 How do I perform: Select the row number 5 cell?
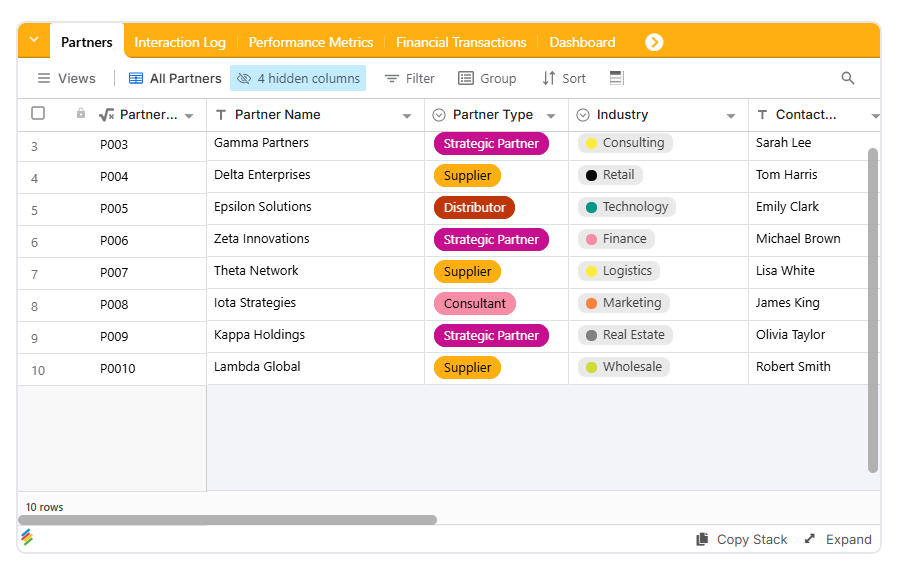tap(35, 211)
